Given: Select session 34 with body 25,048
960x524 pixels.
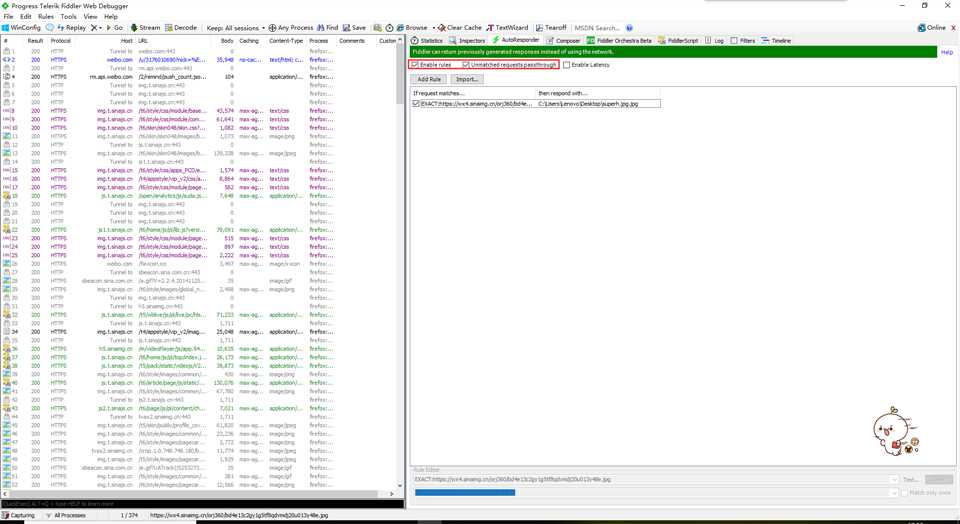Looking at the screenshot, I should pos(199,332).
